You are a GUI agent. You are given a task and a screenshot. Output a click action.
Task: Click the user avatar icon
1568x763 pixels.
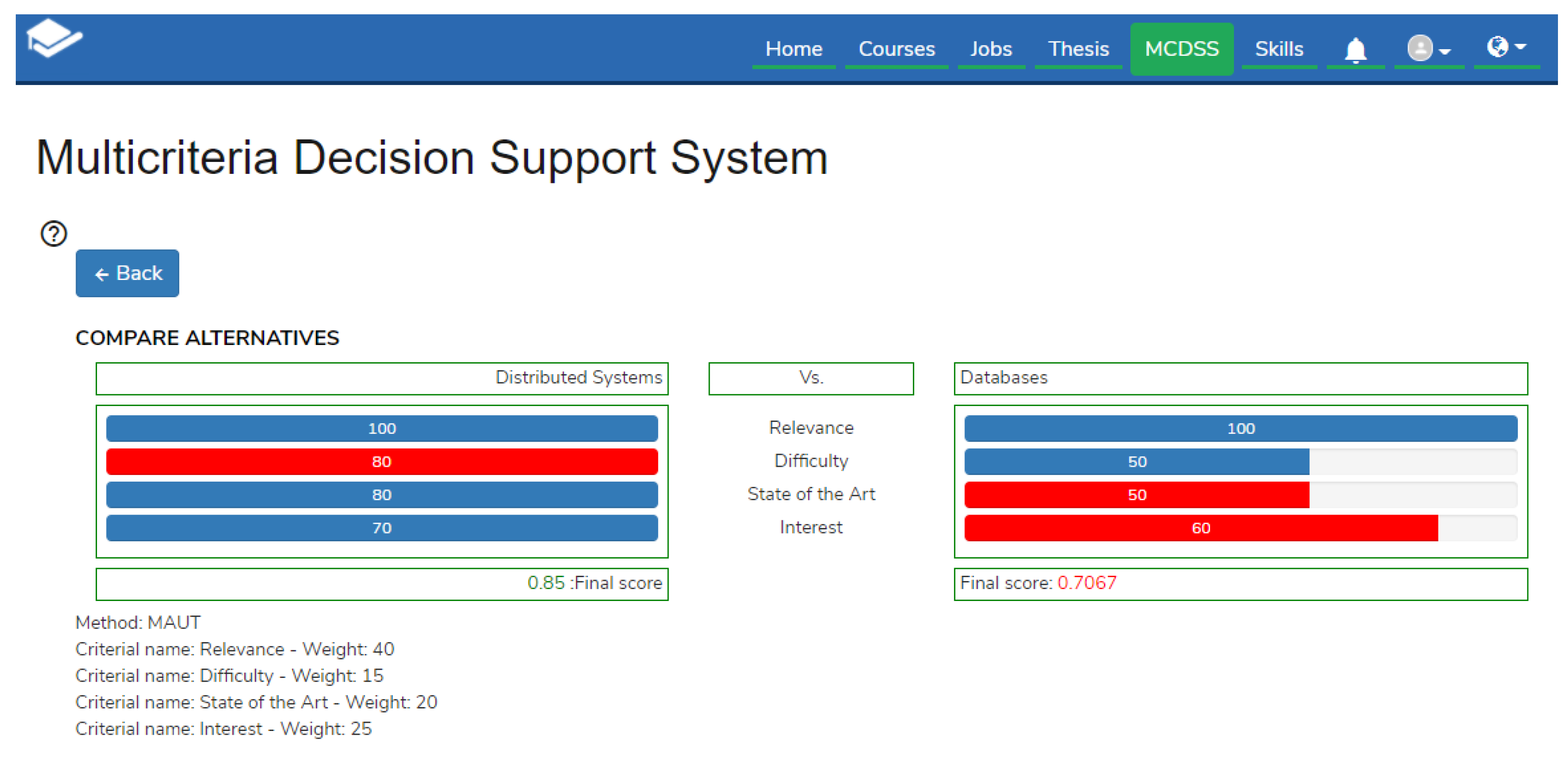pos(1419,48)
